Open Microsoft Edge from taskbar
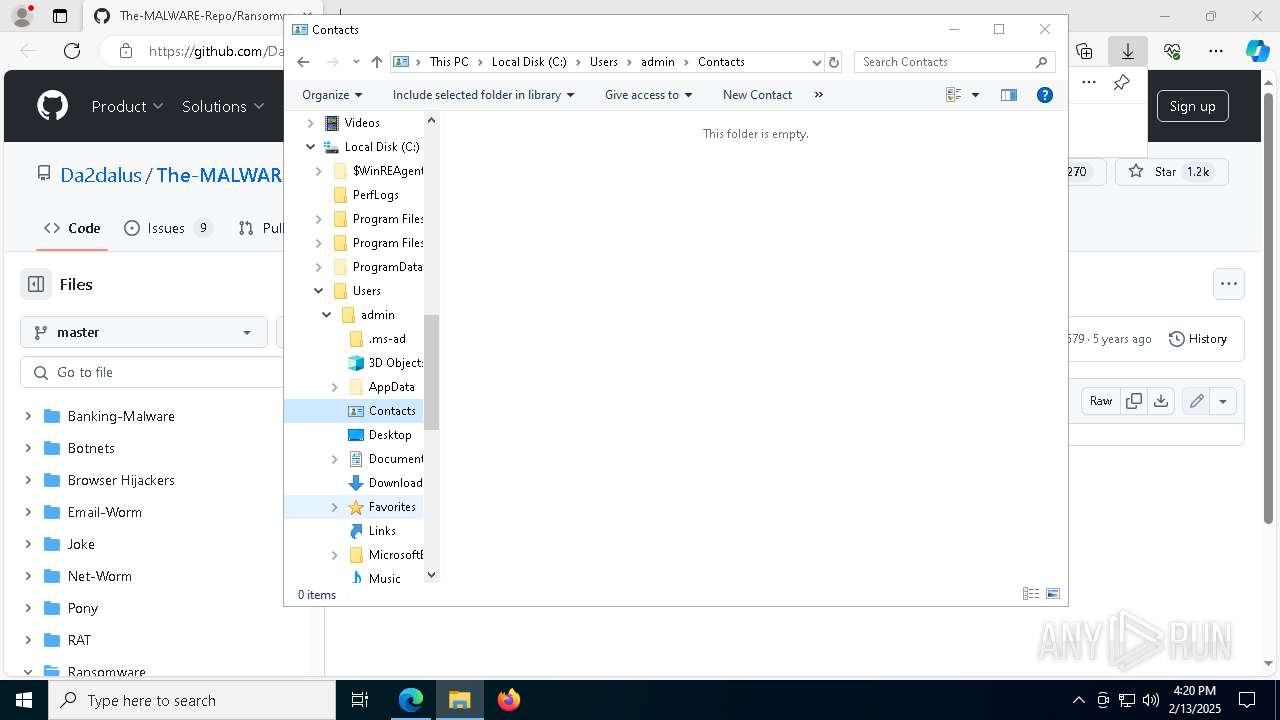Viewport: 1280px width, 720px height. tap(411, 700)
